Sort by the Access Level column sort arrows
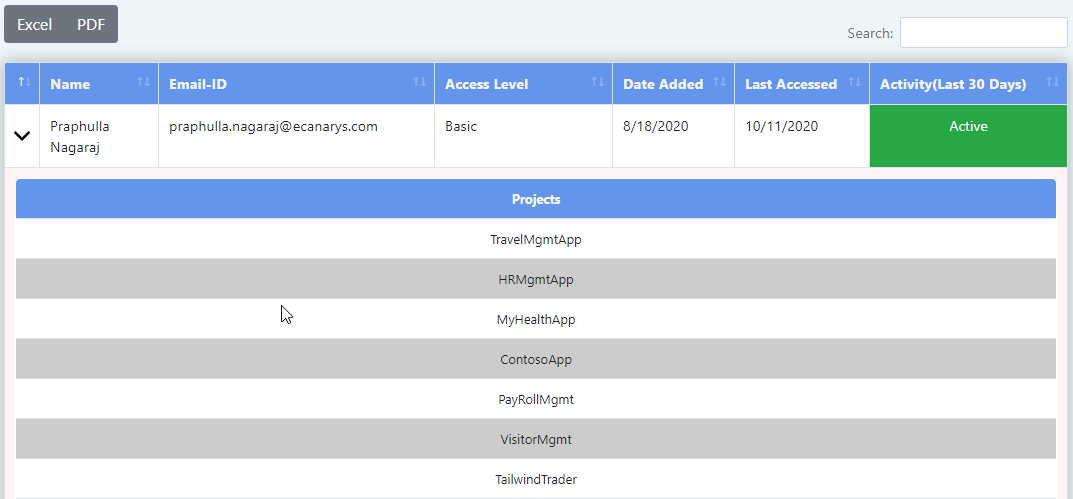 [x=597, y=82]
